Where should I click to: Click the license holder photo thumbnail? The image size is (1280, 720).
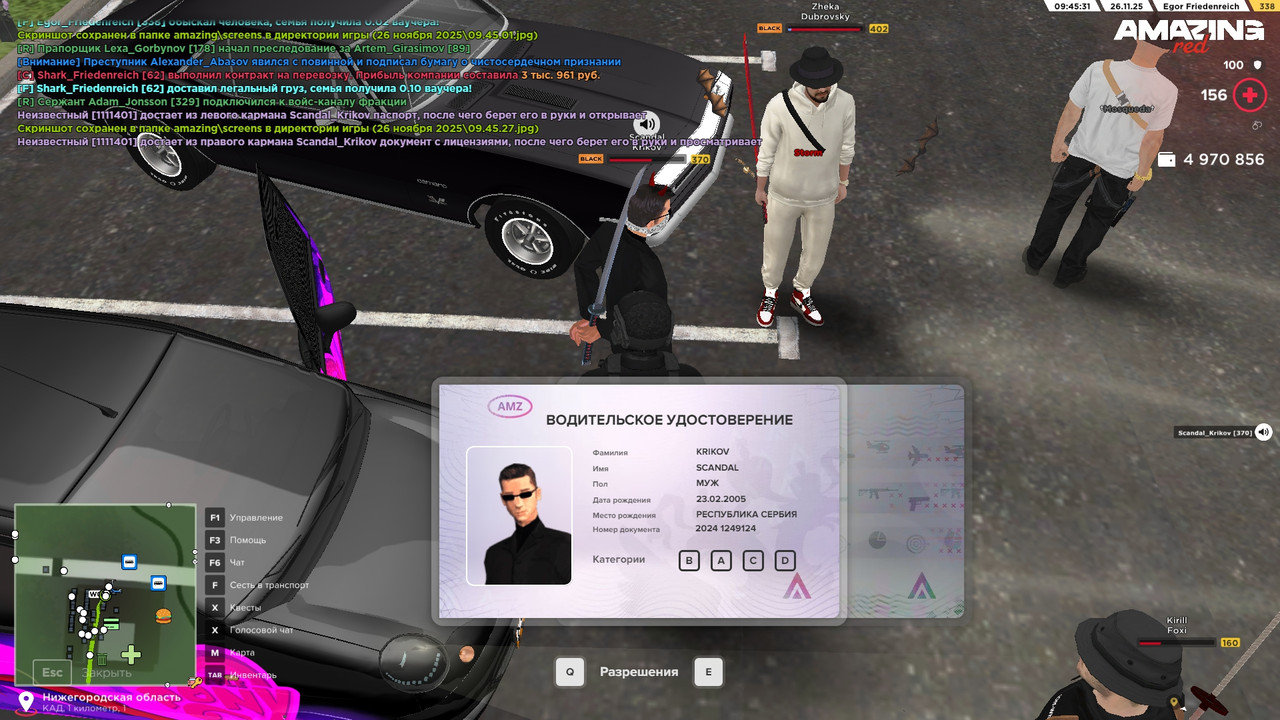[x=519, y=515]
